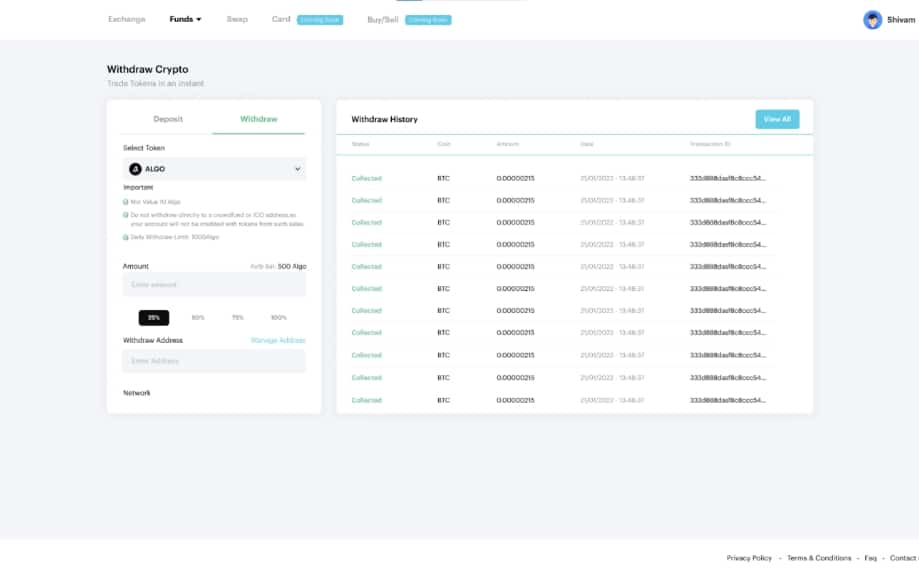919x576 pixels.
Task: Click the View All button
Action: [777, 119]
